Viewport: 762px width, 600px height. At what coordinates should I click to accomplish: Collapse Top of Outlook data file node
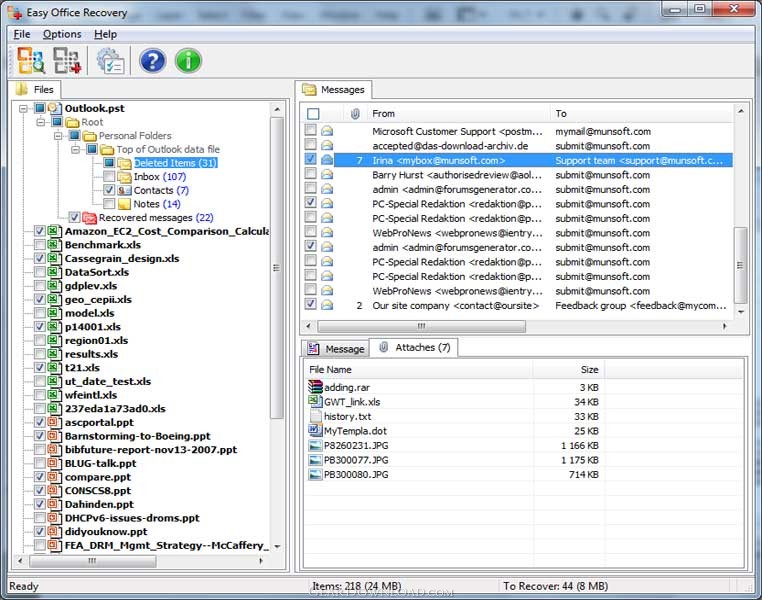(x=75, y=149)
